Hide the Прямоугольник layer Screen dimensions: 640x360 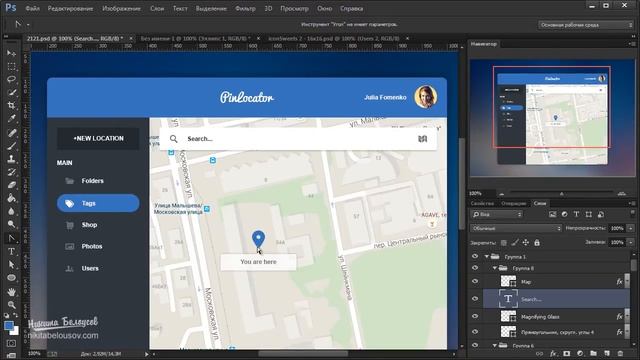click(x=475, y=332)
